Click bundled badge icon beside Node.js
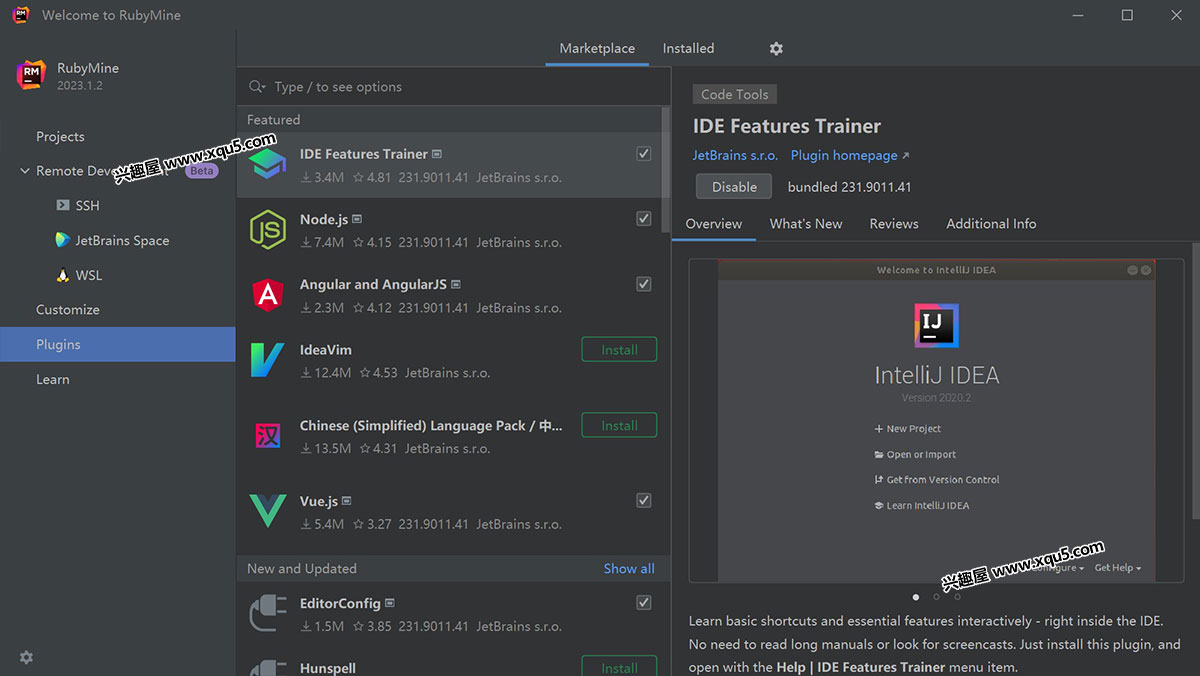The height and width of the screenshot is (676, 1200). point(357,219)
